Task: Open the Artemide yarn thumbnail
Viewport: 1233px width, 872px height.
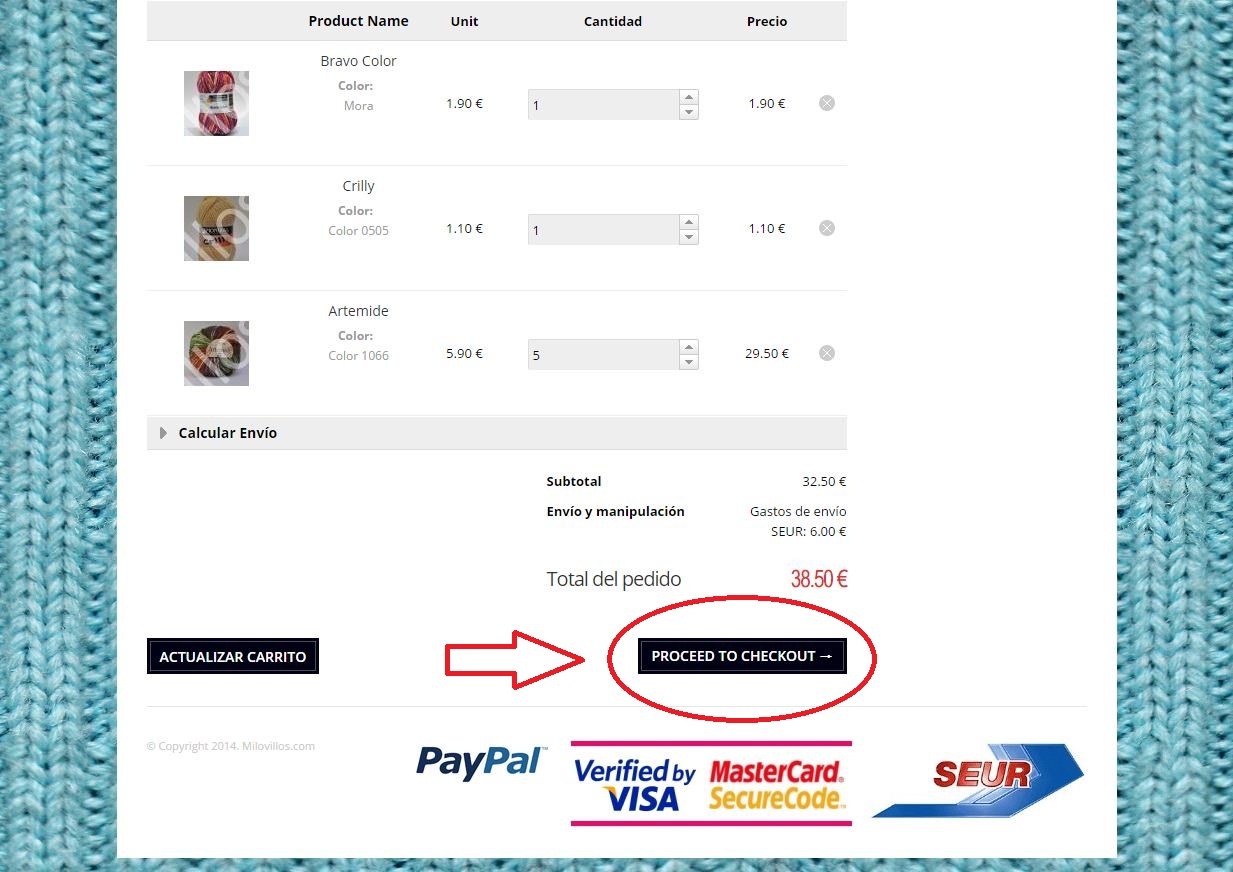Action: pyautogui.click(x=216, y=353)
